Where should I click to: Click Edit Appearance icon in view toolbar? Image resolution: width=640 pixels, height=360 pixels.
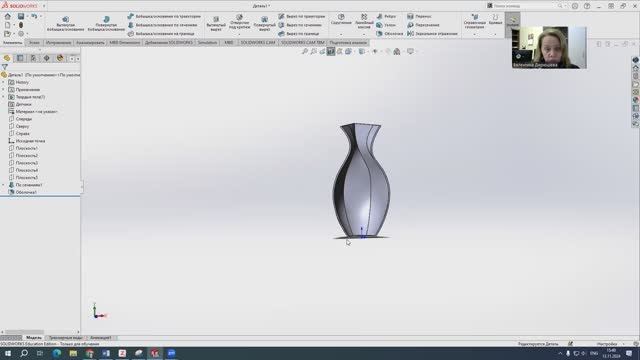[x=388, y=51]
